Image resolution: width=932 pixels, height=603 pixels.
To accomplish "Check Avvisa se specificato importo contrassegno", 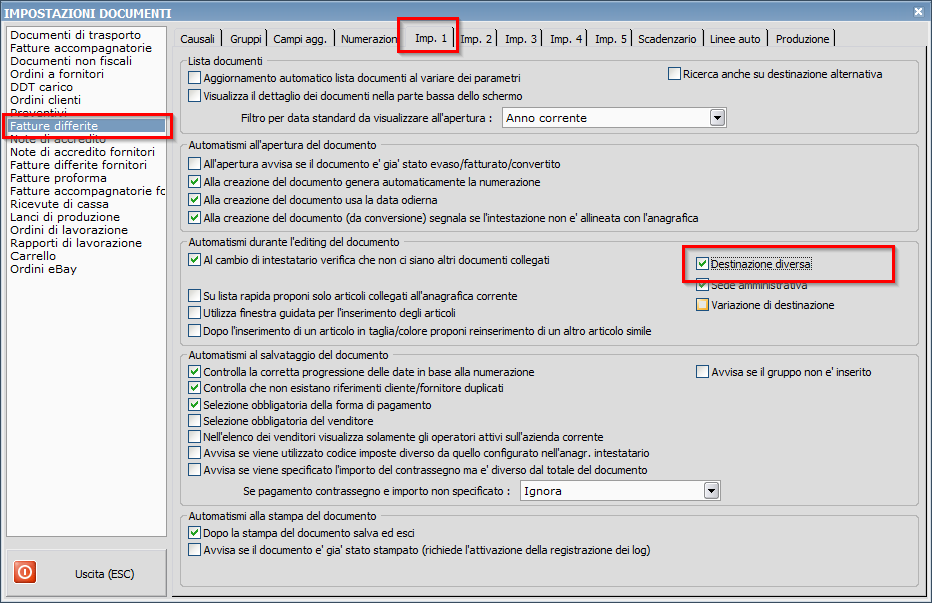I will tap(194, 469).
